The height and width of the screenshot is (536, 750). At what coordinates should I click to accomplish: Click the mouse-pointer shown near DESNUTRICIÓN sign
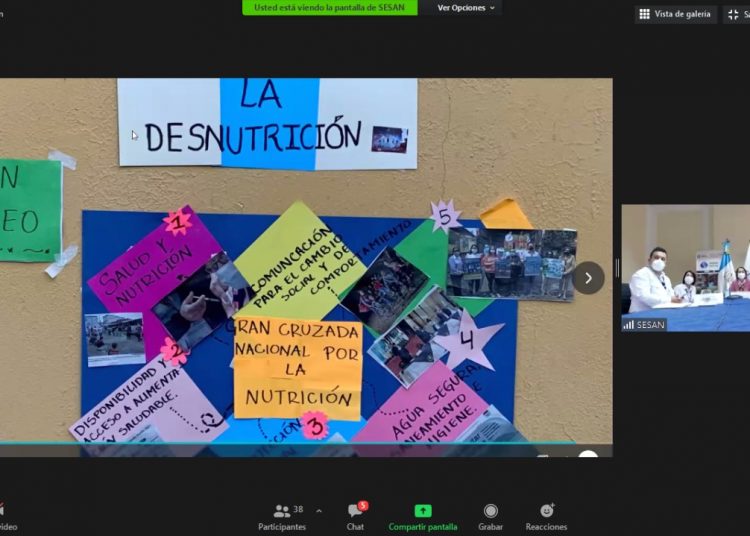(135, 135)
